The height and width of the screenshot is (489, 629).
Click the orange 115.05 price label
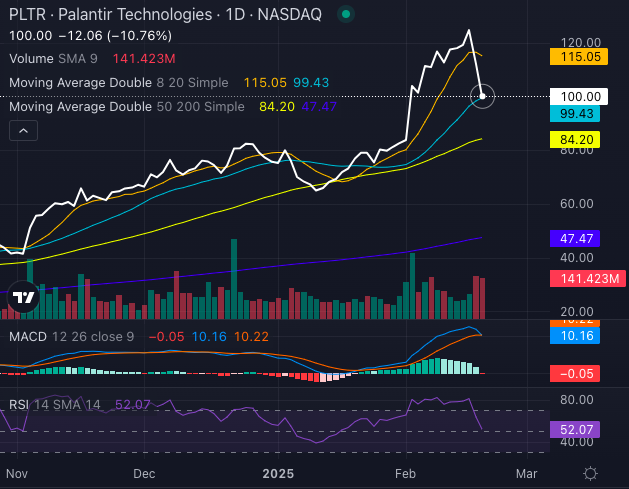tap(579, 58)
